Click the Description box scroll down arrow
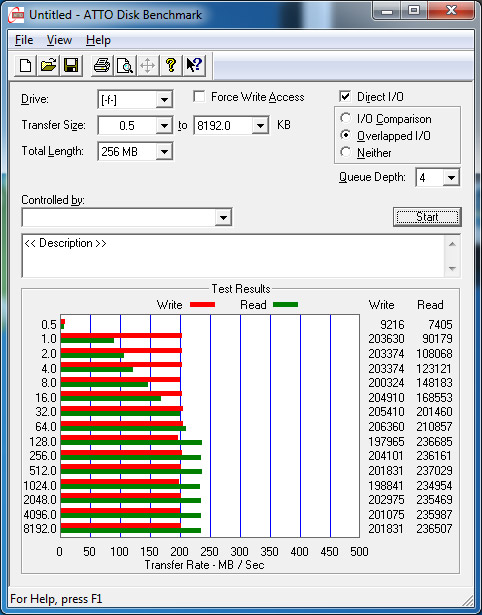482x615 pixels. click(452, 269)
